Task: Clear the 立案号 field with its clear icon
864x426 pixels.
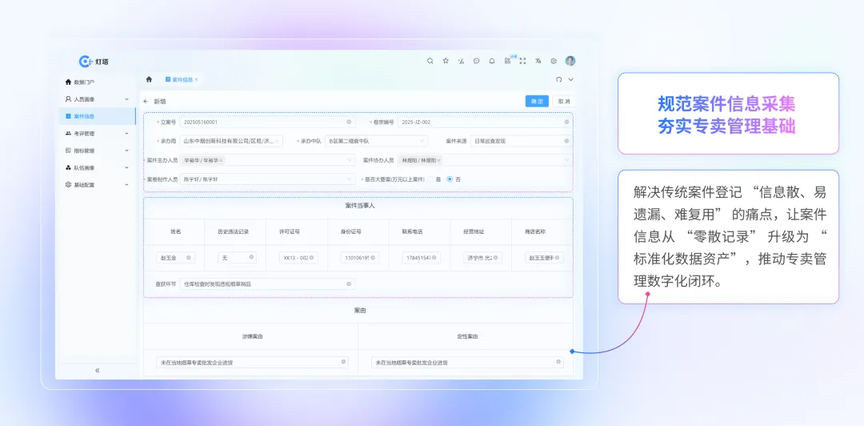Action: (x=348, y=122)
